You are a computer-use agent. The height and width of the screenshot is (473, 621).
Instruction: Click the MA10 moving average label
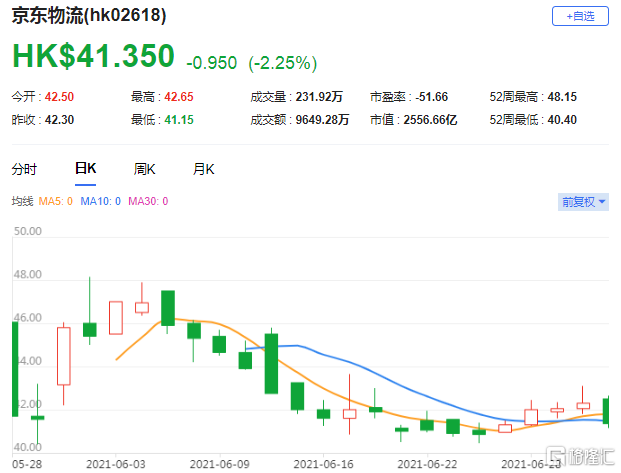[x=101, y=201]
